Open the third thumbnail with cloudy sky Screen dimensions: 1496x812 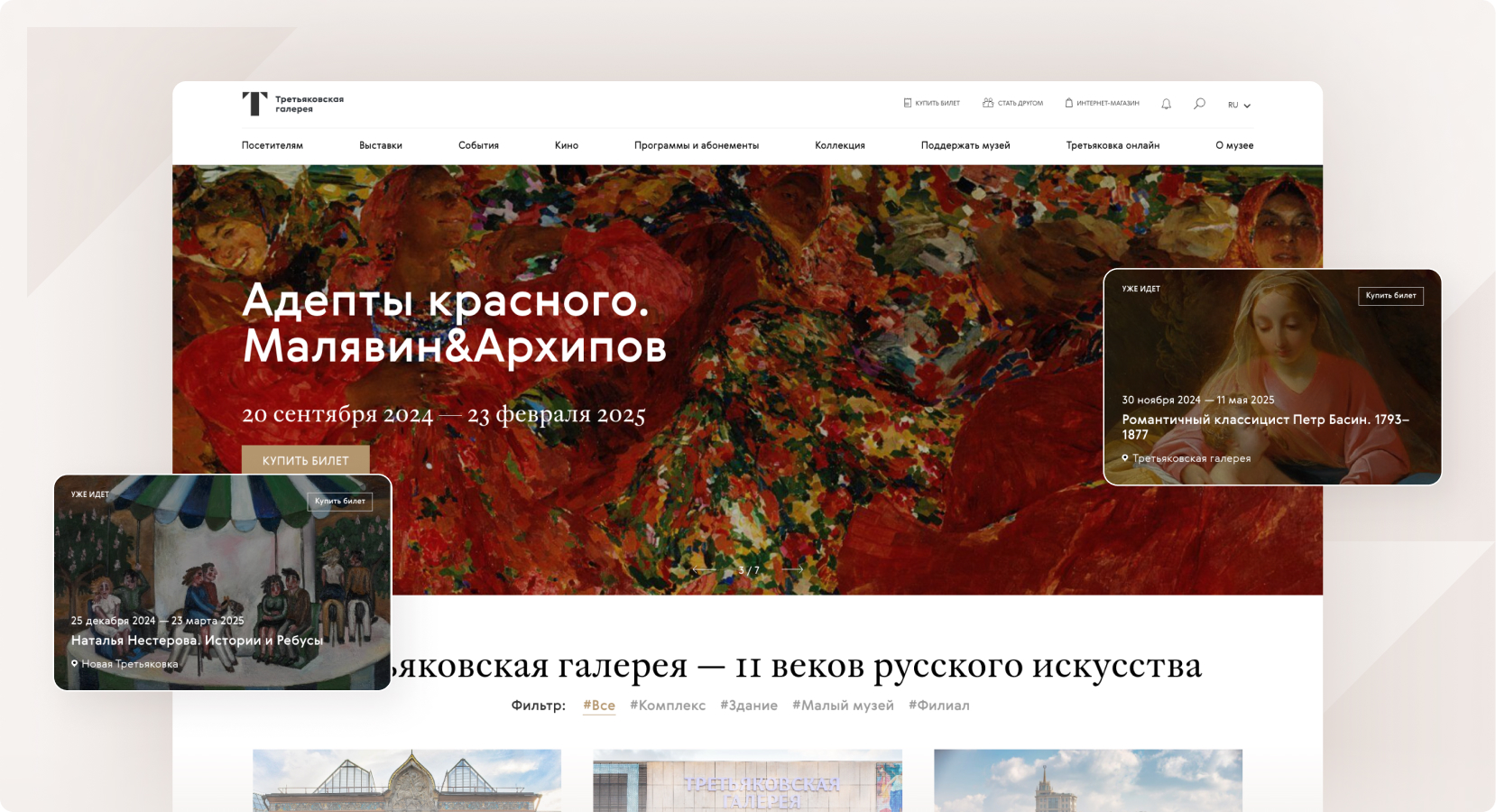pos(1088,780)
